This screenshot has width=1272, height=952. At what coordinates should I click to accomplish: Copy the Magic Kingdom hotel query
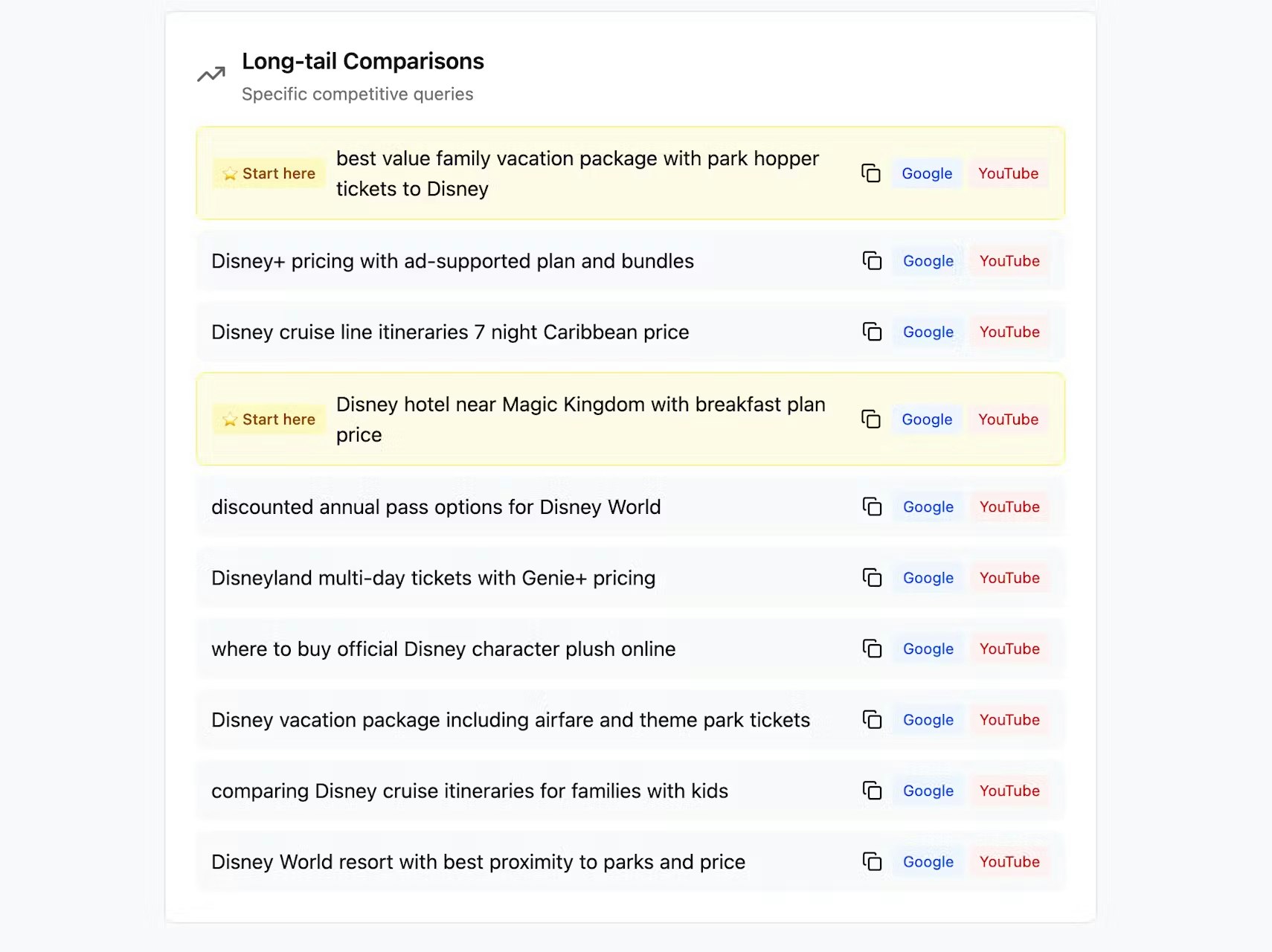[871, 419]
